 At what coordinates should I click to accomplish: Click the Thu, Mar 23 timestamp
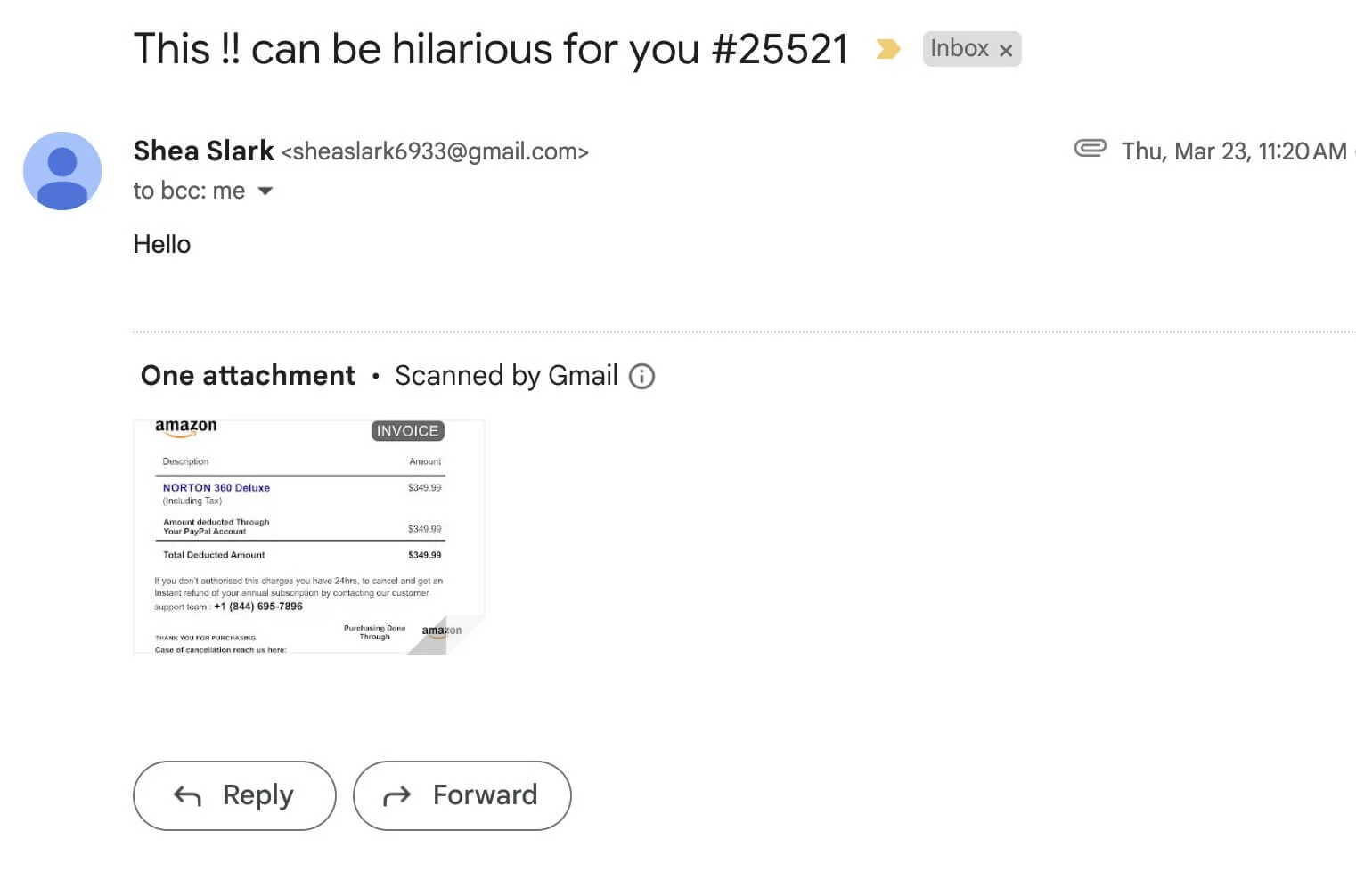pyautogui.click(x=1234, y=151)
